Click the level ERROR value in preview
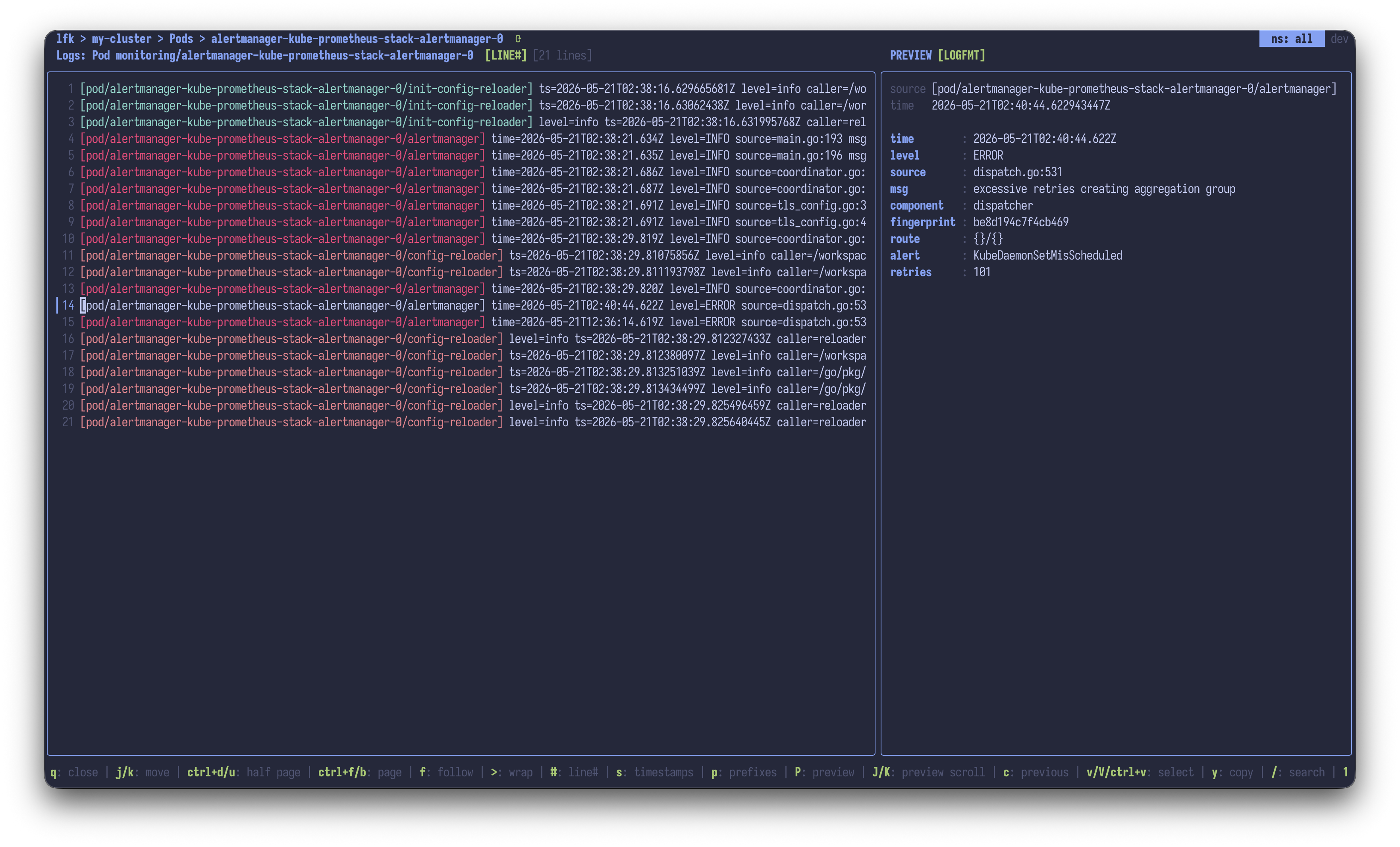 988,155
